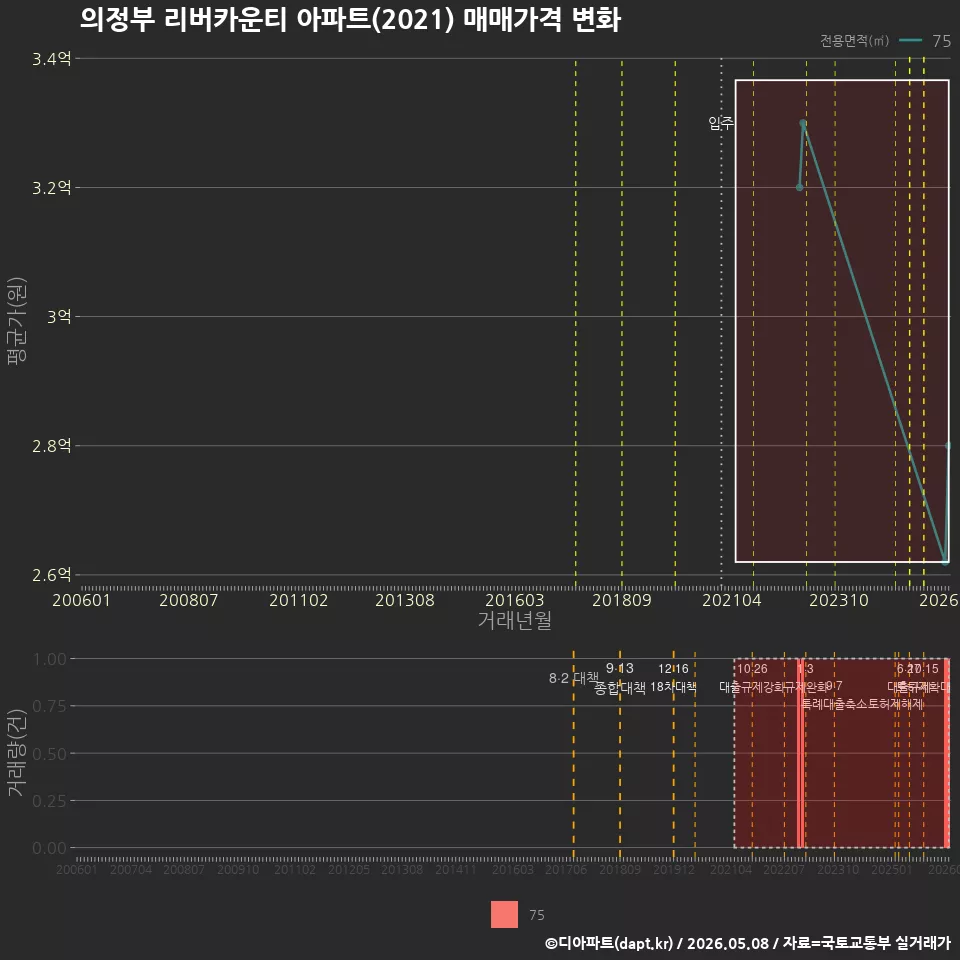Click the 종합대책 annotation text
The height and width of the screenshot is (960, 960).
(x=620, y=688)
